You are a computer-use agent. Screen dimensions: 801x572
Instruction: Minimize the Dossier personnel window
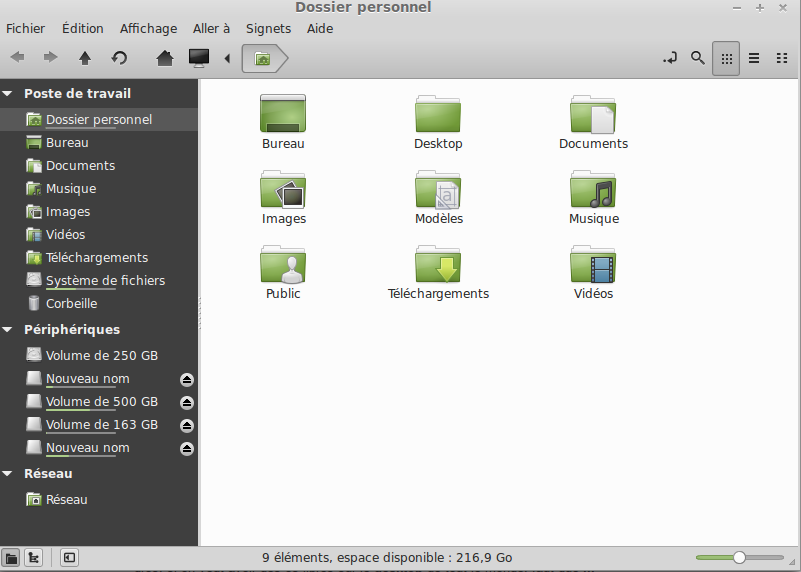737,8
